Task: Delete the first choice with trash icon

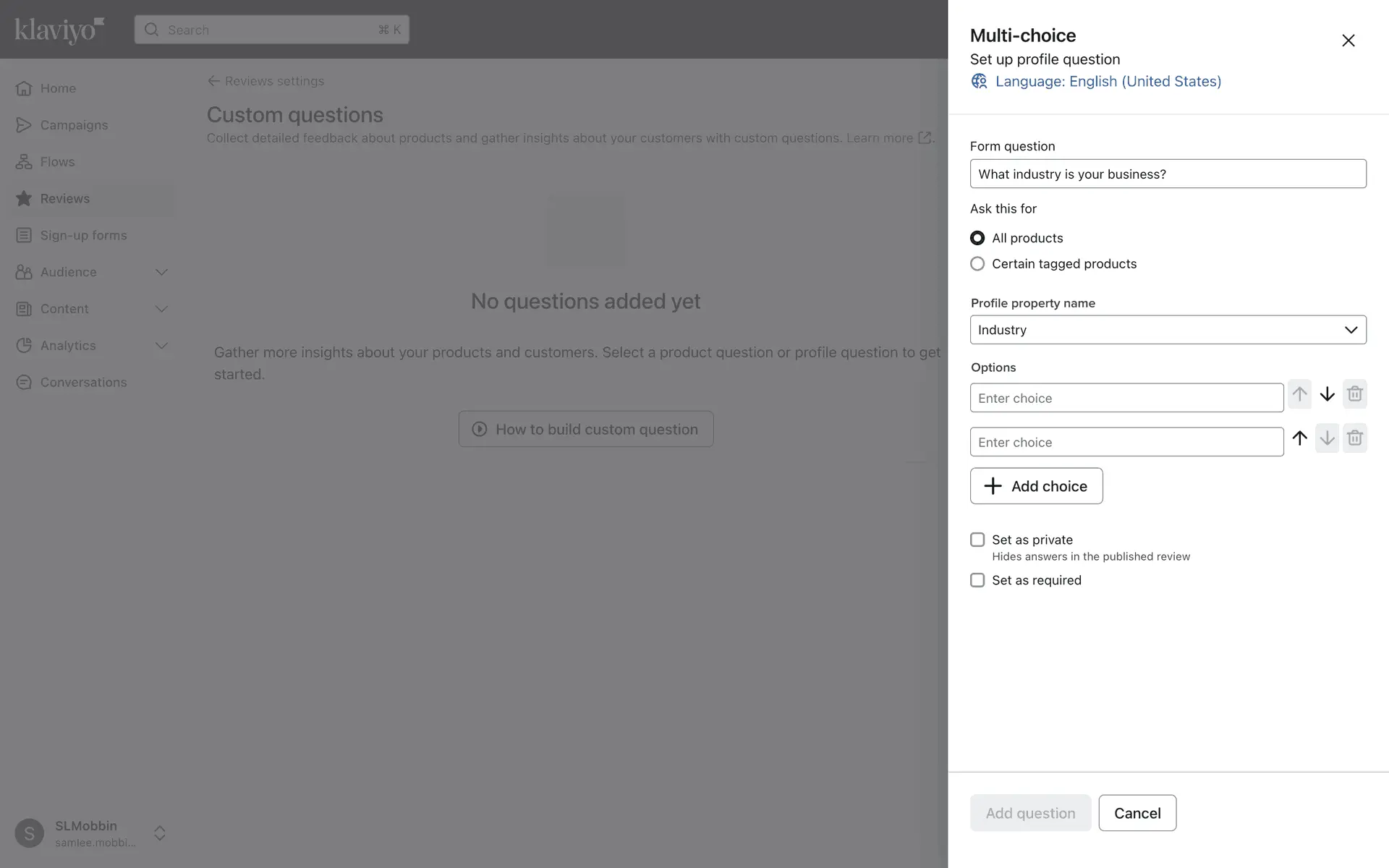Action: click(x=1354, y=394)
